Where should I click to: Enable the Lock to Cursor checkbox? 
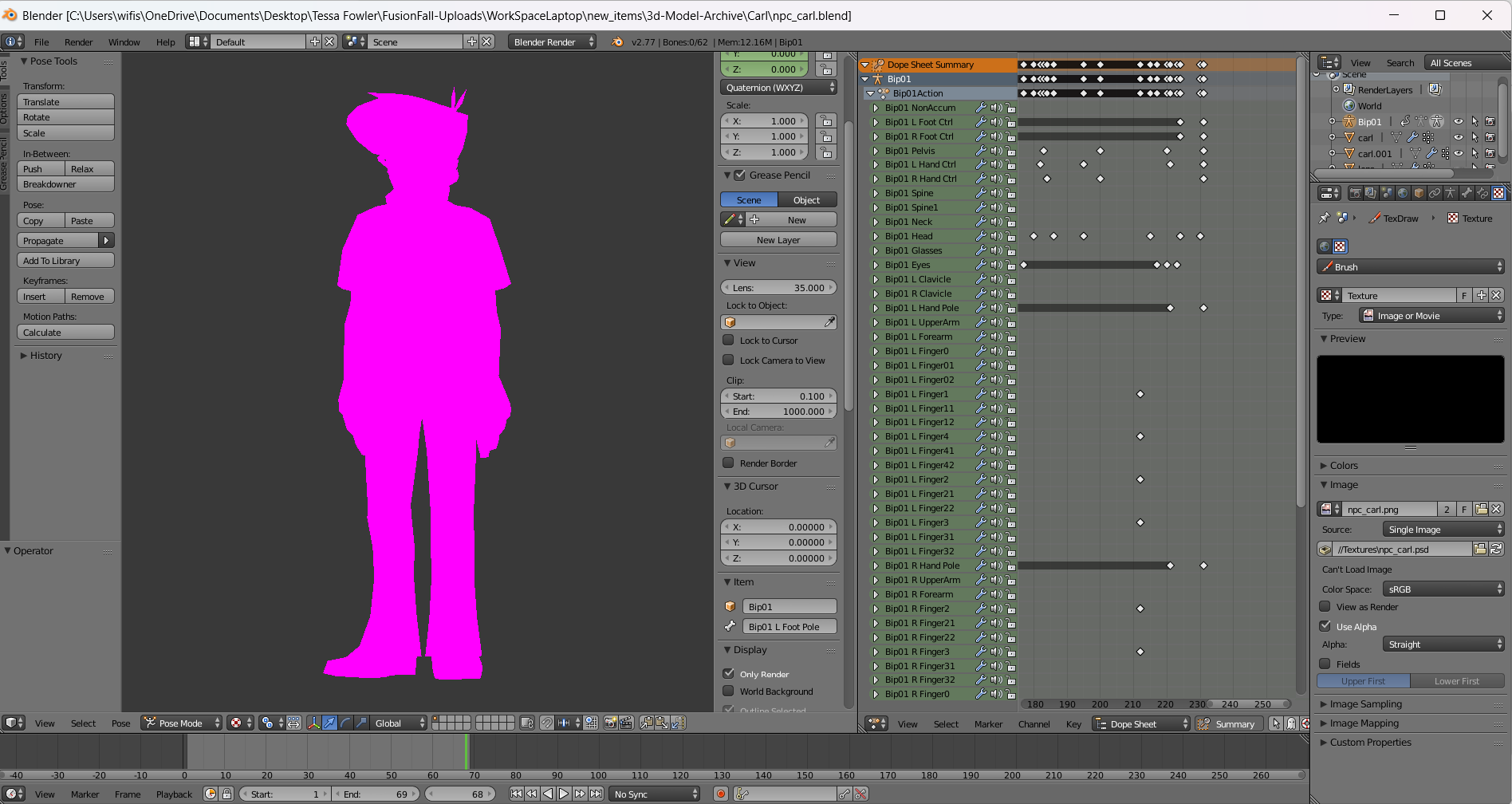point(728,340)
